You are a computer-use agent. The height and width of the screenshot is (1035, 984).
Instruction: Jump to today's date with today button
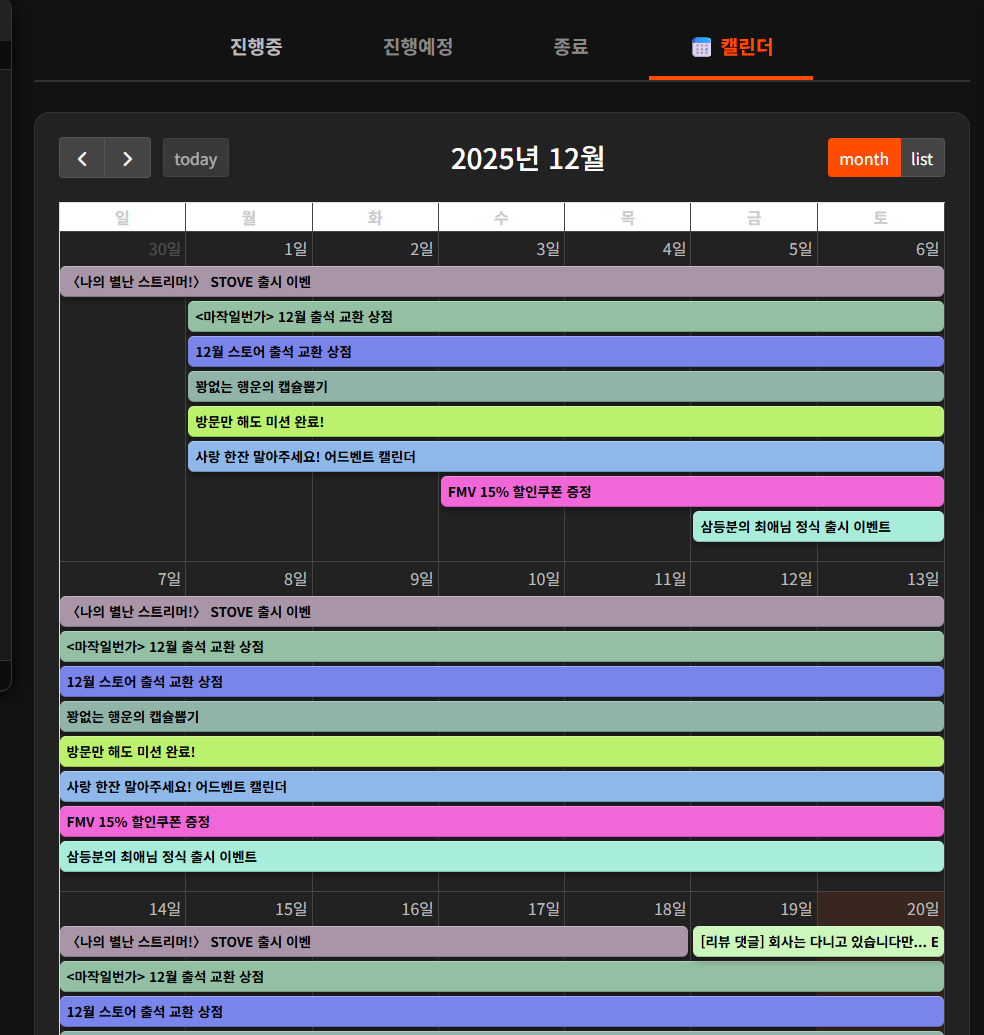point(196,158)
